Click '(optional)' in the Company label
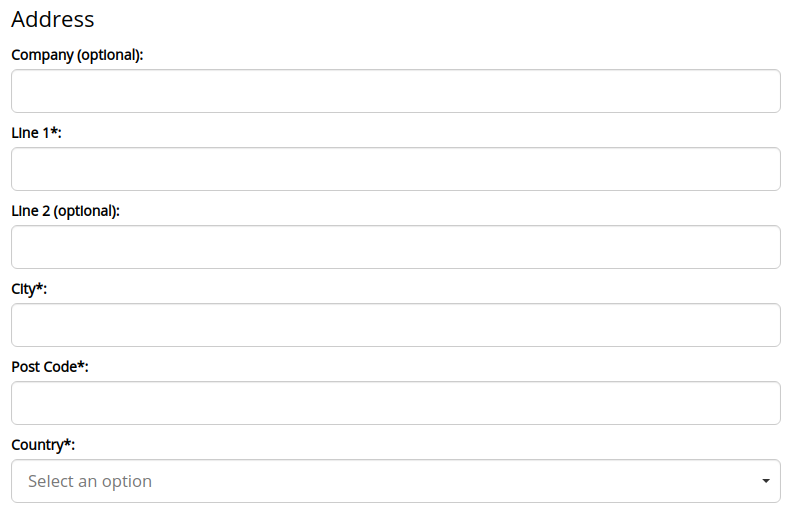The height and width of the screenshot is (514, 790). pos(109,55)
